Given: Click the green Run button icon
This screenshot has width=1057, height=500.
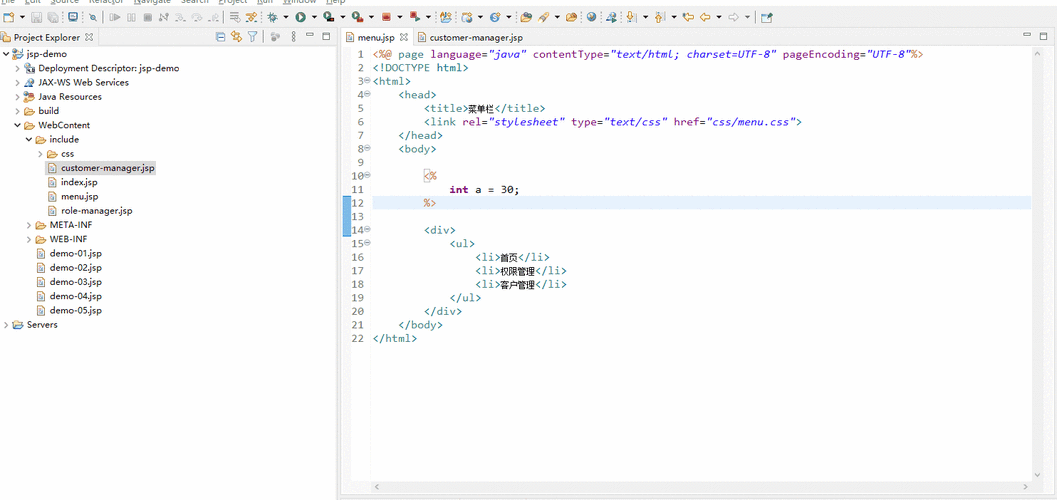Looking at the screenshot, I should coord(301,17).
